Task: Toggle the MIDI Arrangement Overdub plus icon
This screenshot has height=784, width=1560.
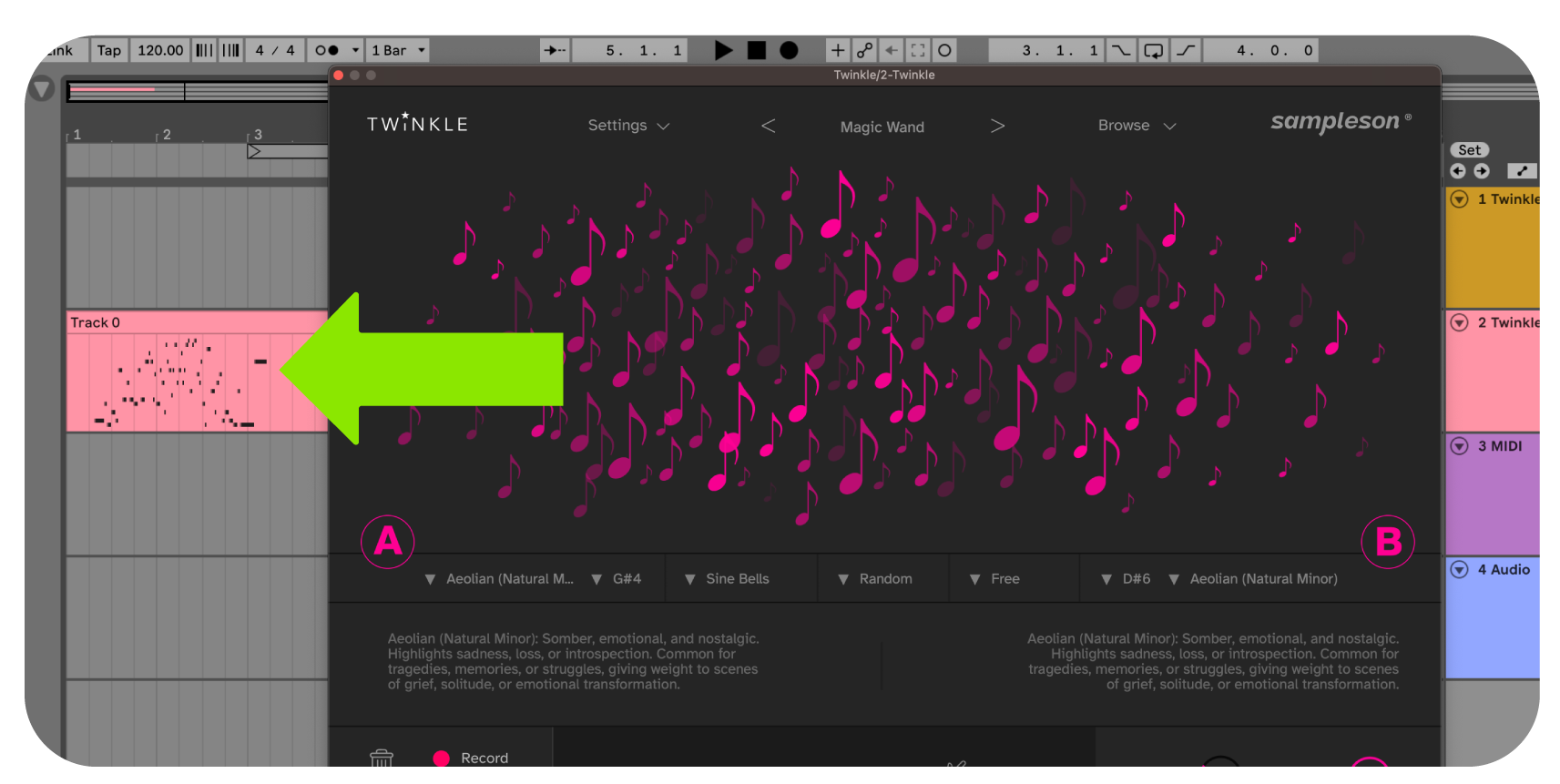Action: click(x=838, y=50)
